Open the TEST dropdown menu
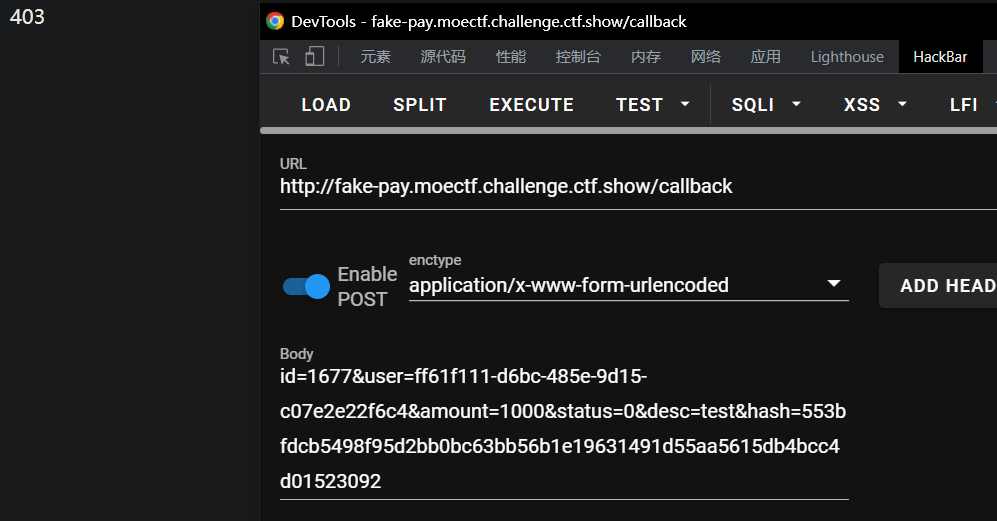Image resolution: width=997 pixels, height=521 pixels. click(x=653, y=105)
